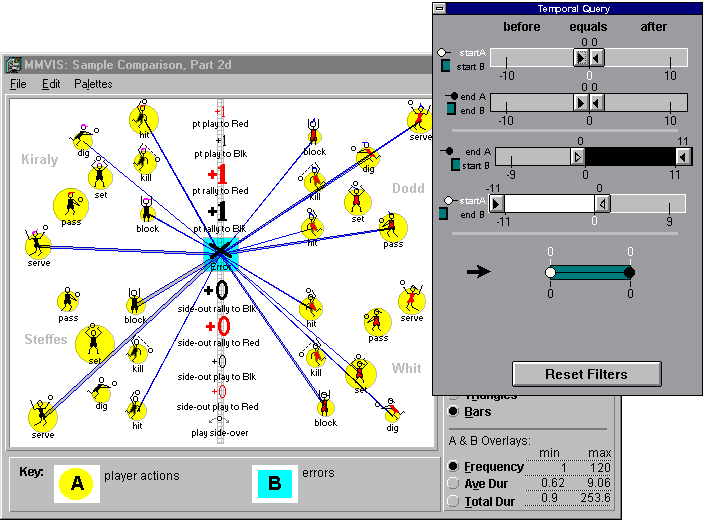703x520 pixels.
Task: Click the 'side-out rally to Red' outcome
Action: 218,331
